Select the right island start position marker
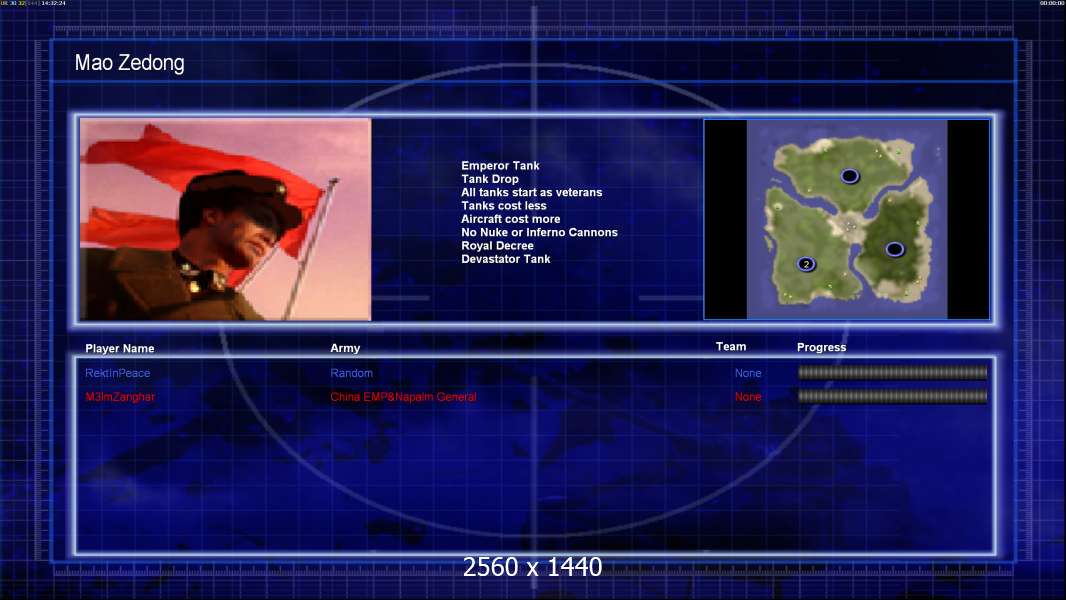The image size is (1066, 600). pos(895,249)
